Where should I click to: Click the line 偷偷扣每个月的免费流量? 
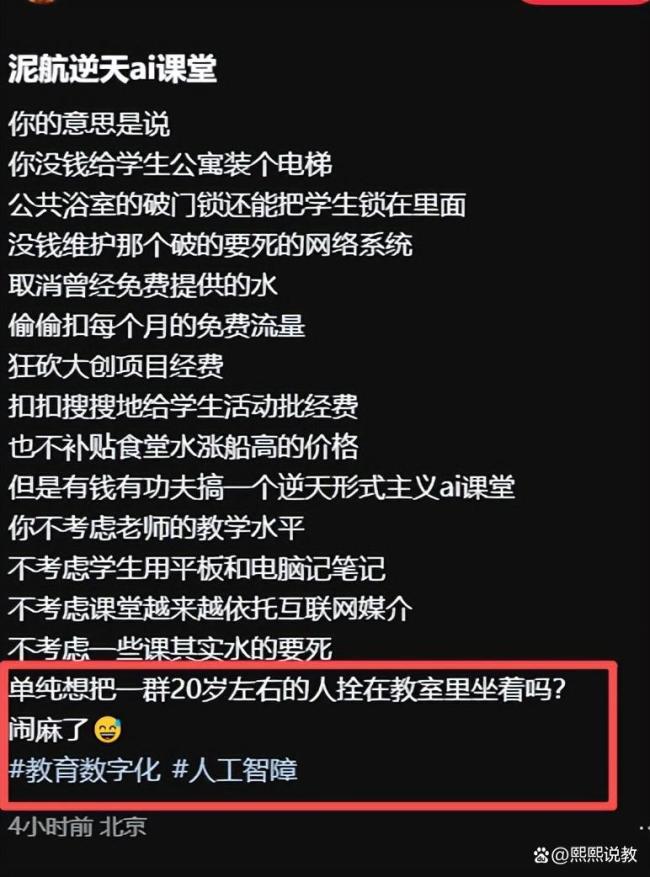pyautogui.click(x=157, y=326)
